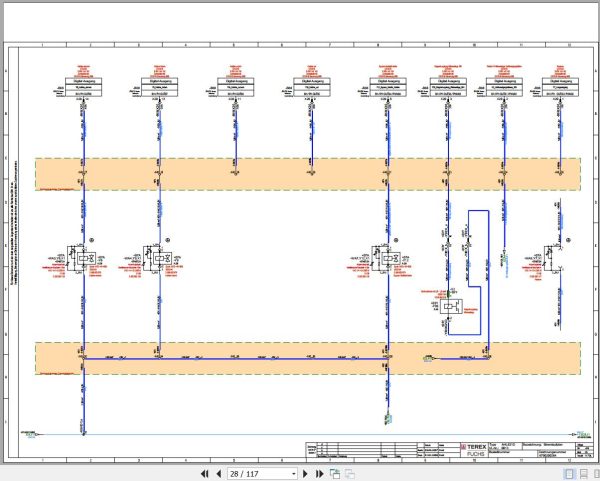Image resolution: width=600 pixels, height=481 pixels.
Task: Go to the previous page
Action: (219, 474)
